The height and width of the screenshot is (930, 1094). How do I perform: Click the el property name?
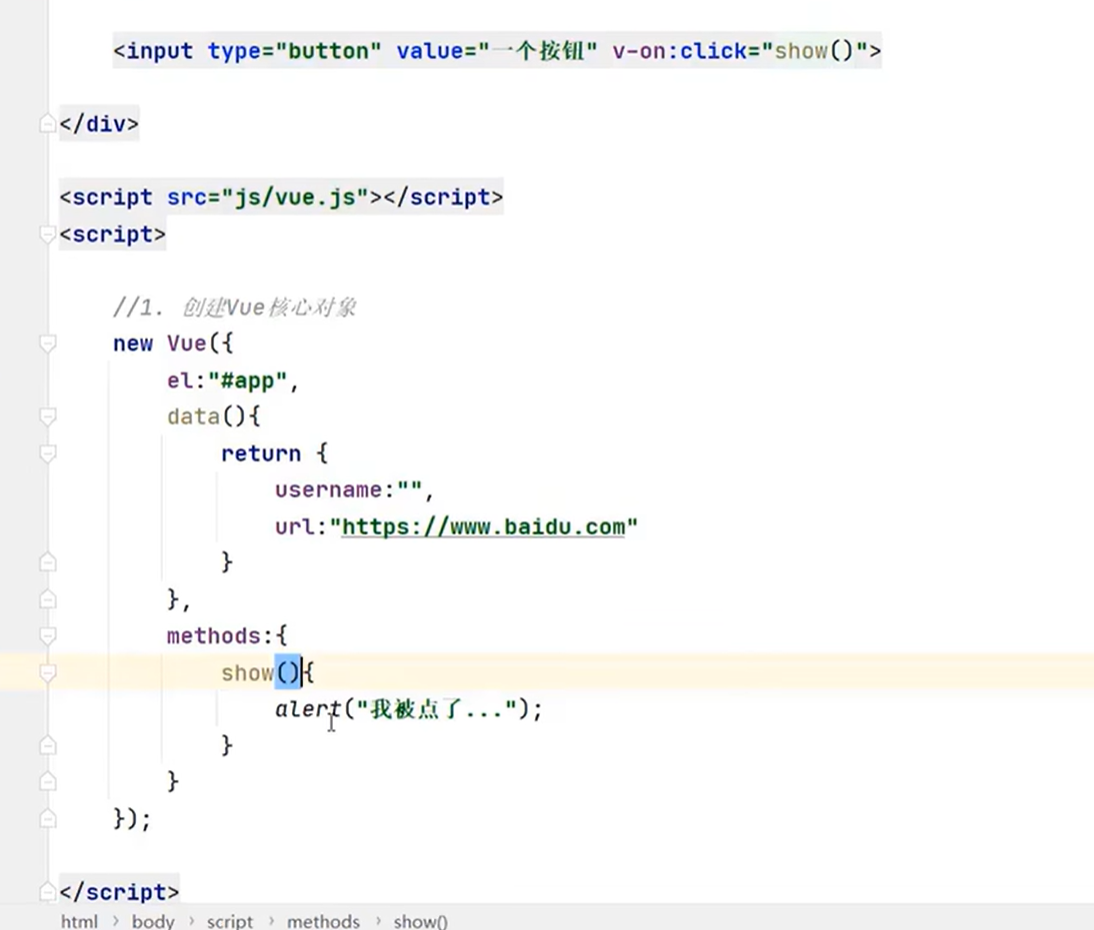pyautogui.click(x=180, y=380)
